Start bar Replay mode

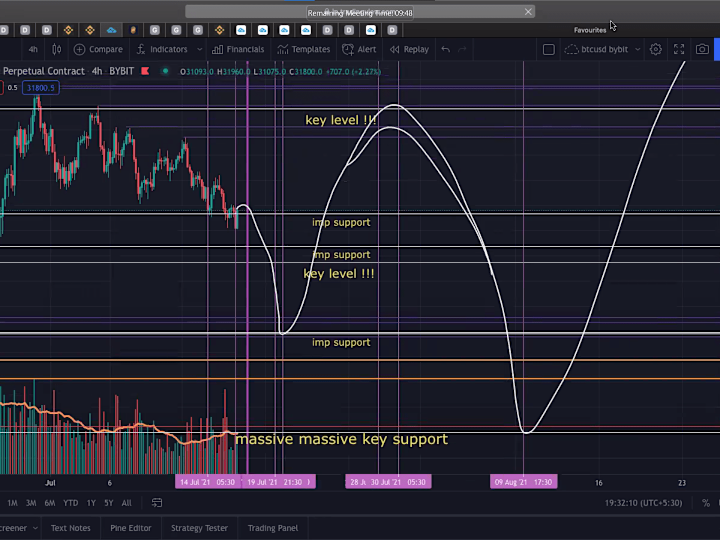(x=409, y=49)
